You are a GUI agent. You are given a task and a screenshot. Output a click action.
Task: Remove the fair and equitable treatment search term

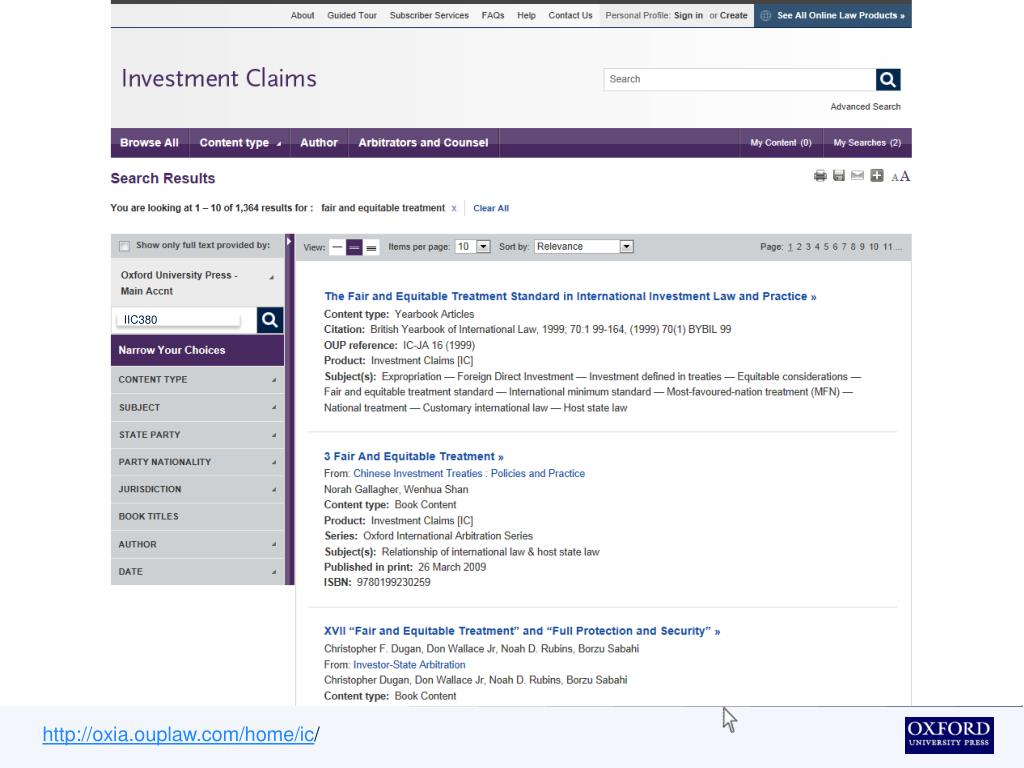tap(454, 208)
